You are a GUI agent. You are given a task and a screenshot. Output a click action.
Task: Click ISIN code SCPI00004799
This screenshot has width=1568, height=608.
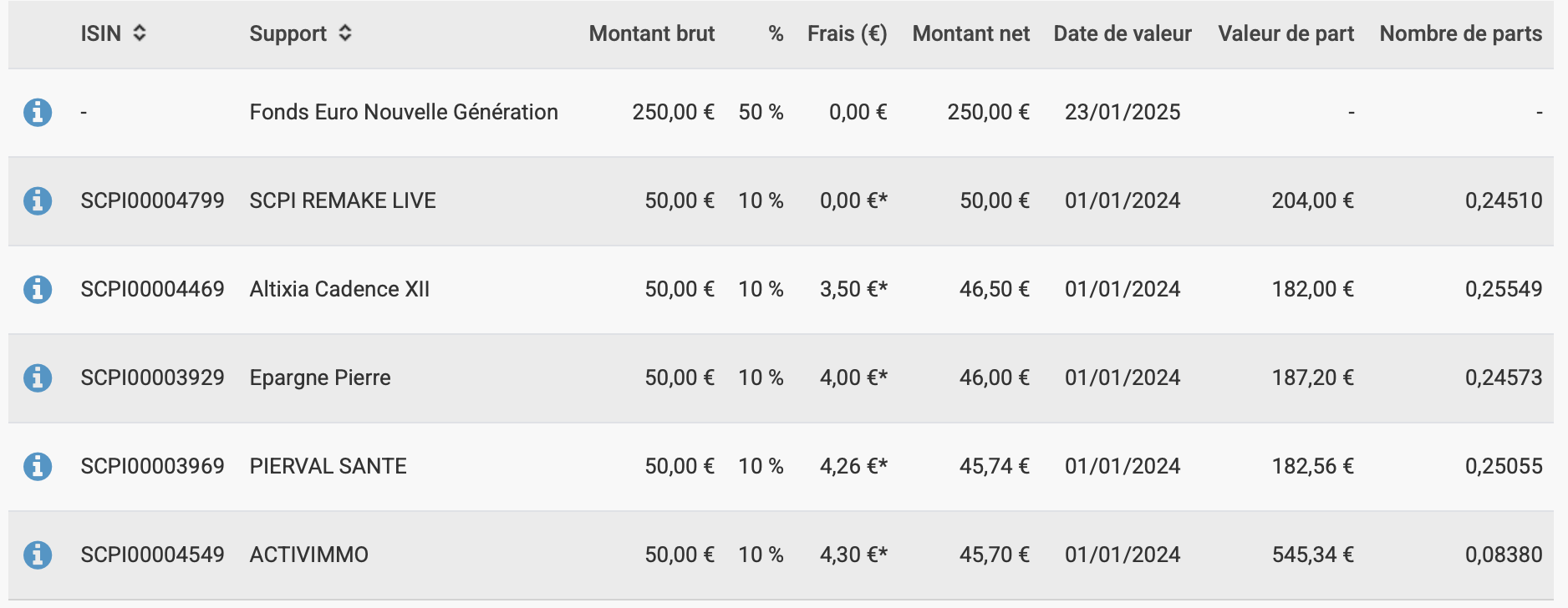(152, 200)
